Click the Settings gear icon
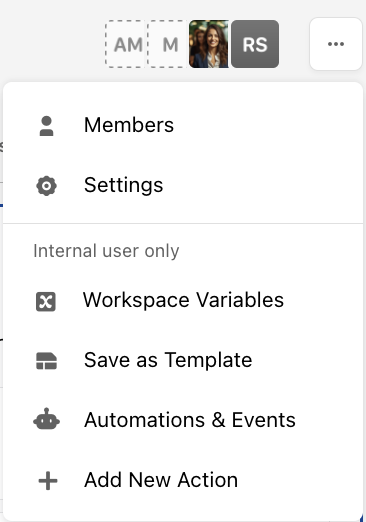 tap(46, 186)
